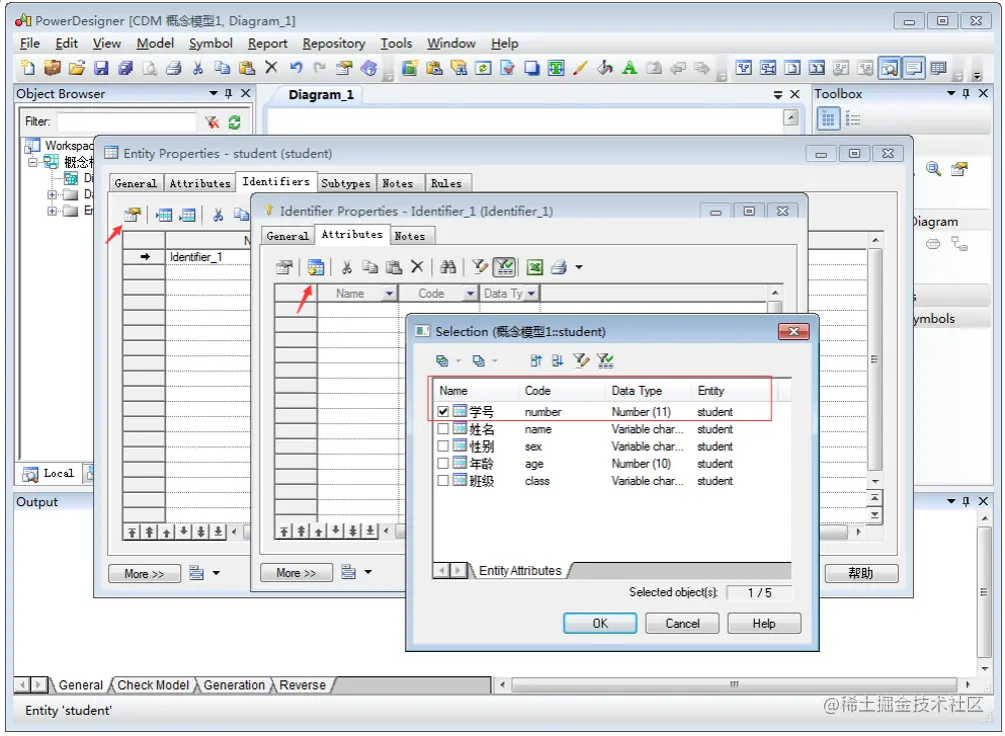Switch to Check Model tab in Output
This screenshot has height=736, width=1005.
(x=153, y=685)
